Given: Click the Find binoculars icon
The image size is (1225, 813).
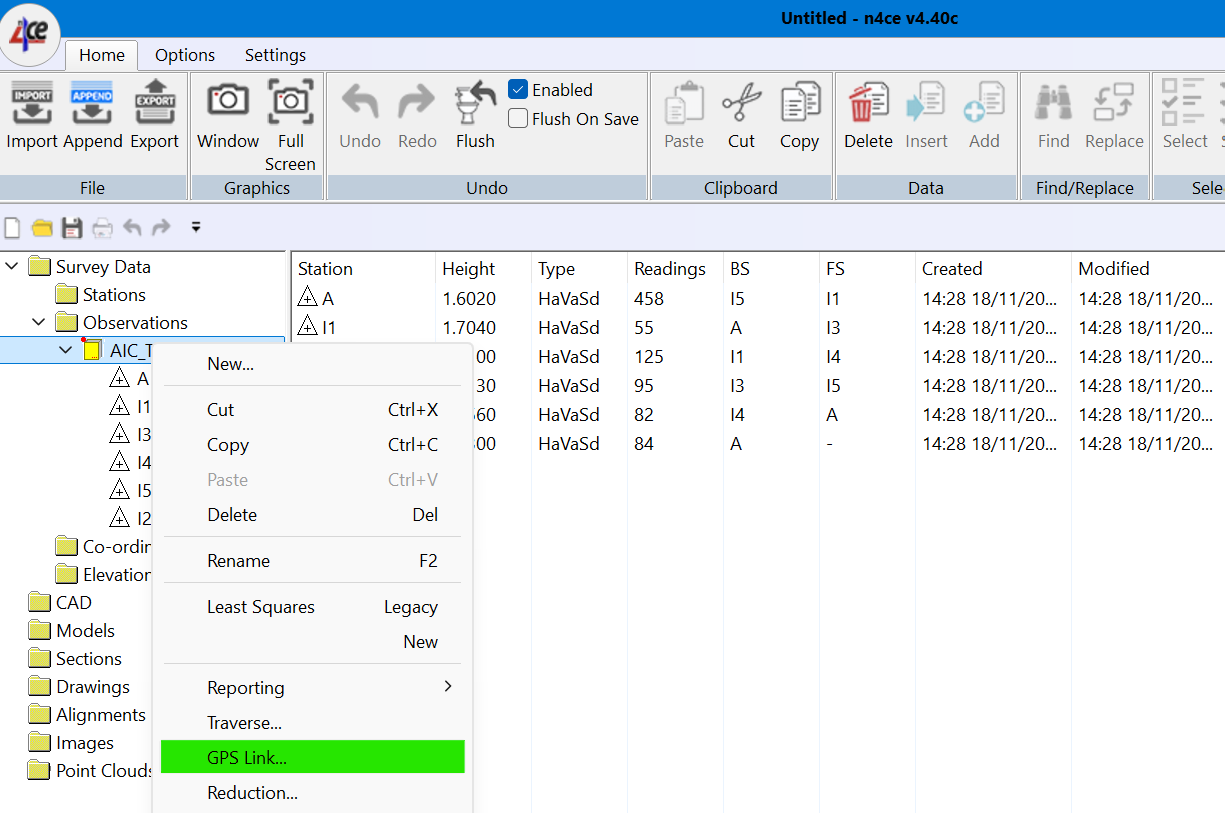Looking at the screenshot, I should [x=1054, y=101].
